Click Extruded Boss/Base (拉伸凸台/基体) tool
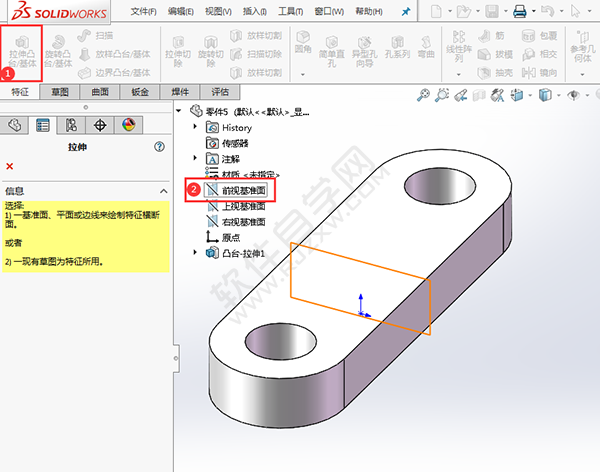Viewport: 600px width, 472px height. pos(22,52)
